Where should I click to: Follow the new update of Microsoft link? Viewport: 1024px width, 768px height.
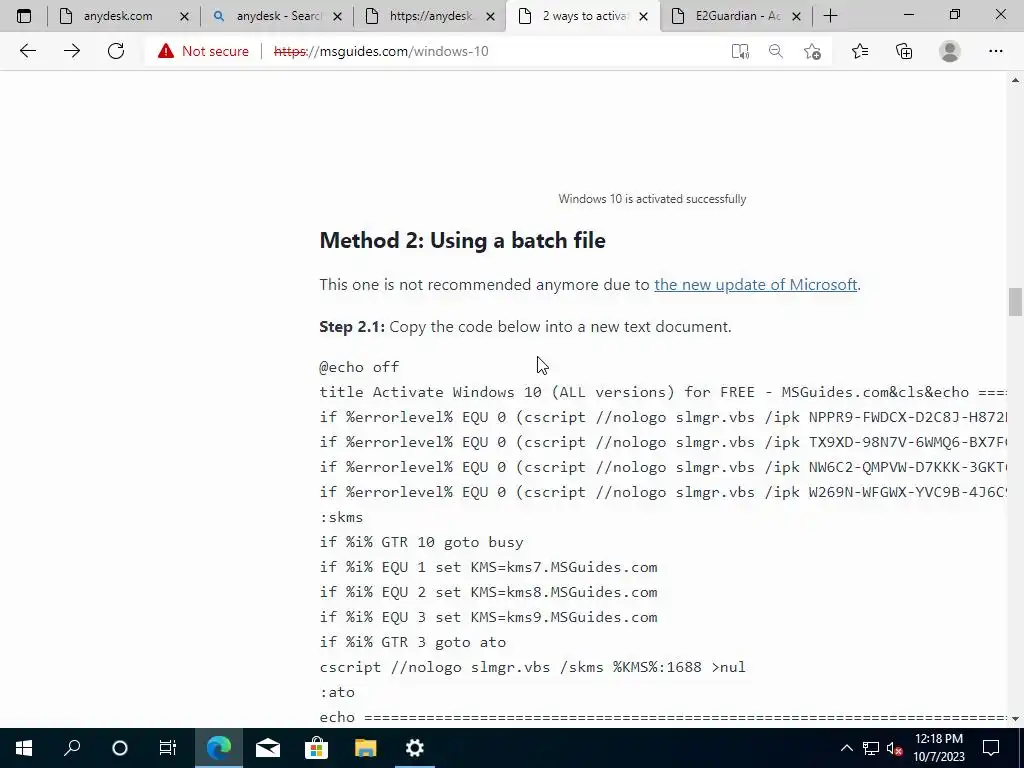[x=756, y=285]
